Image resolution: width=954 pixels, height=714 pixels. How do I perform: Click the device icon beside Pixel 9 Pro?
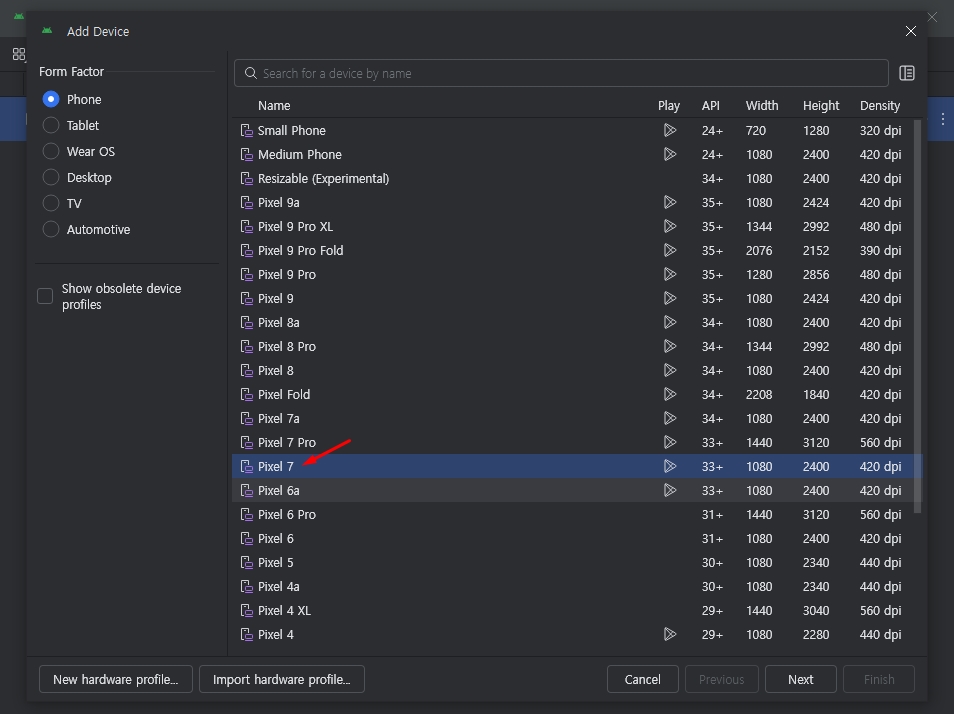(246, 275)
